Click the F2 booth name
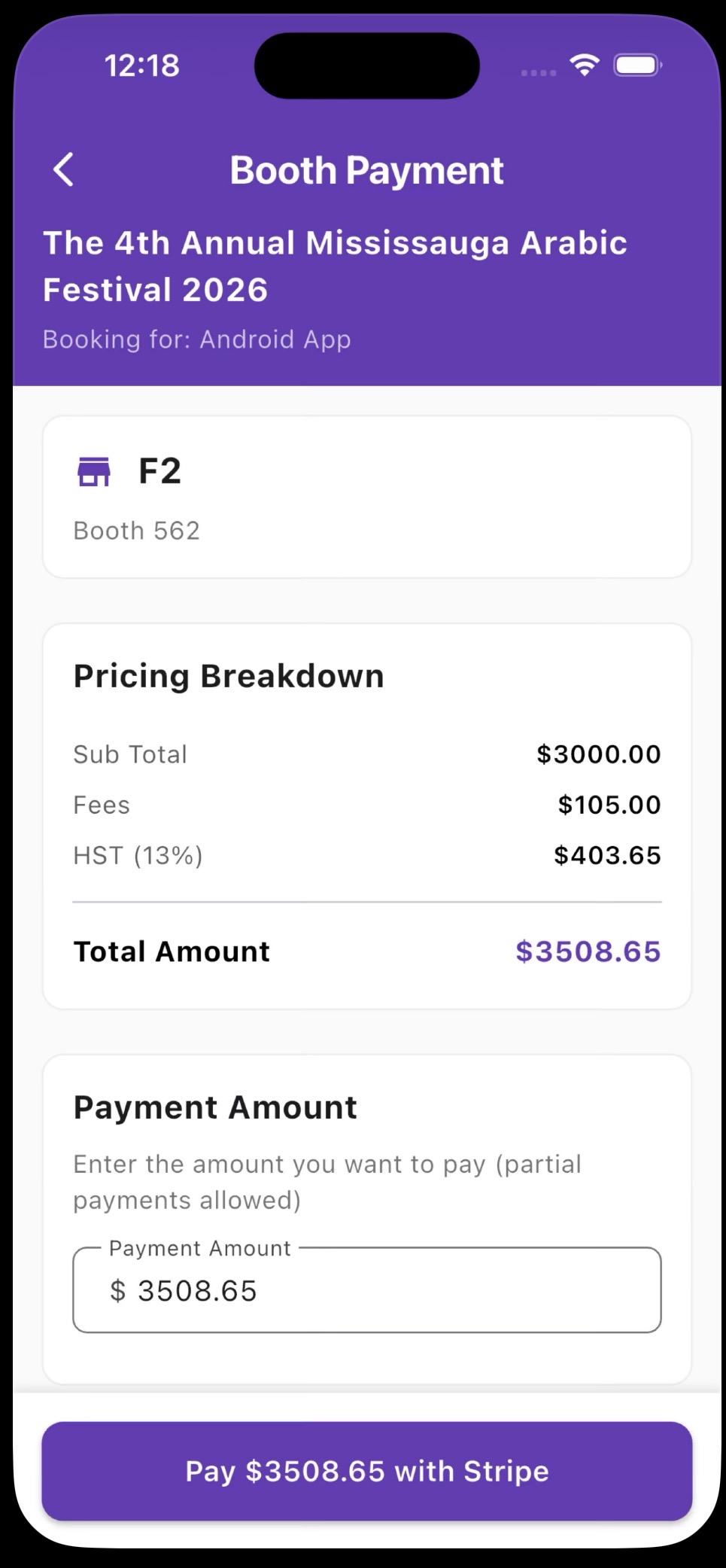 coord(159,471)
